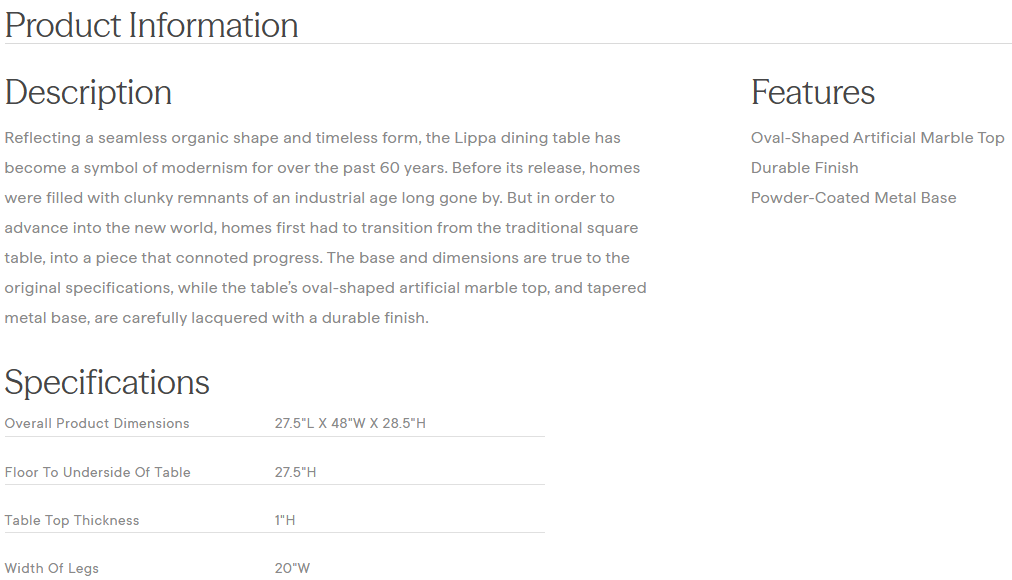Click the Overall Product Dimensions label
The height and width of the screenshot is (580, 1012).
click(97, 423)
